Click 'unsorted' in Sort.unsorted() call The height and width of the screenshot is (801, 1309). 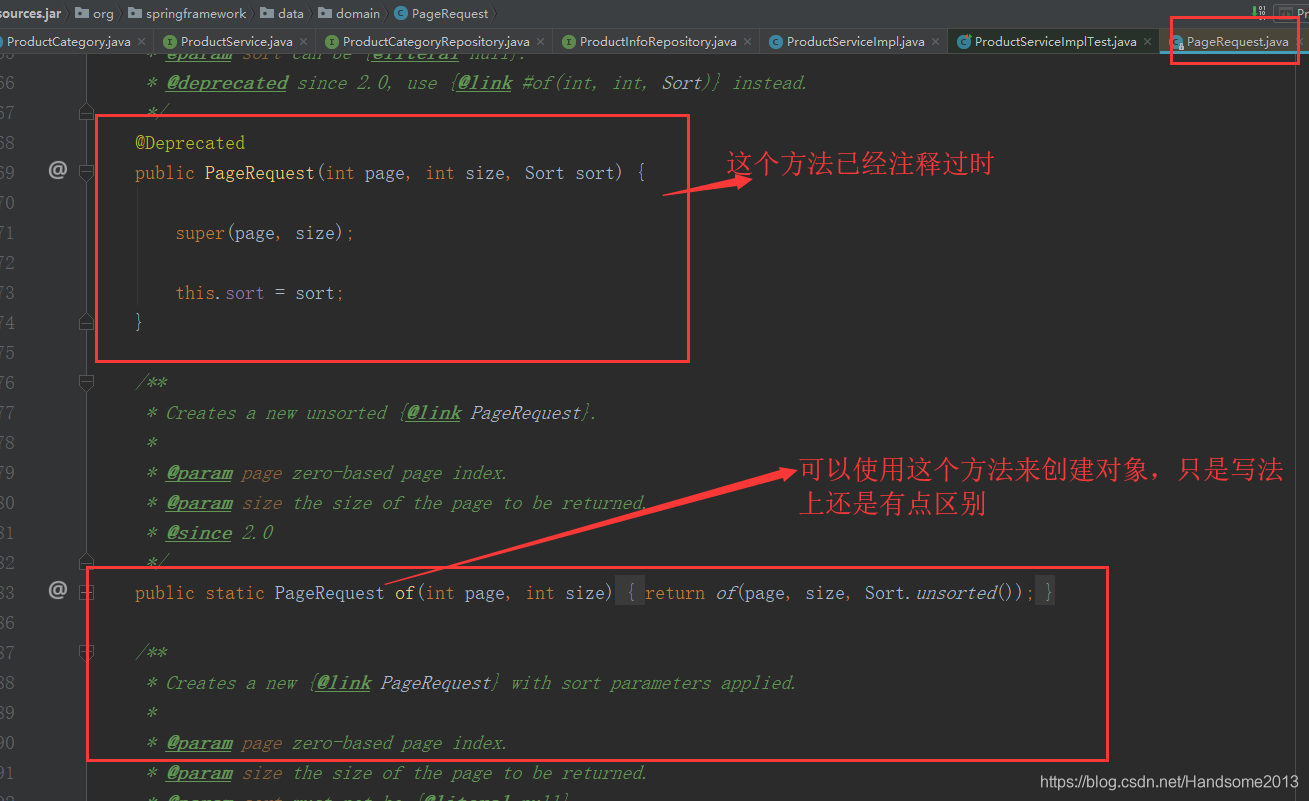[956, 593]
